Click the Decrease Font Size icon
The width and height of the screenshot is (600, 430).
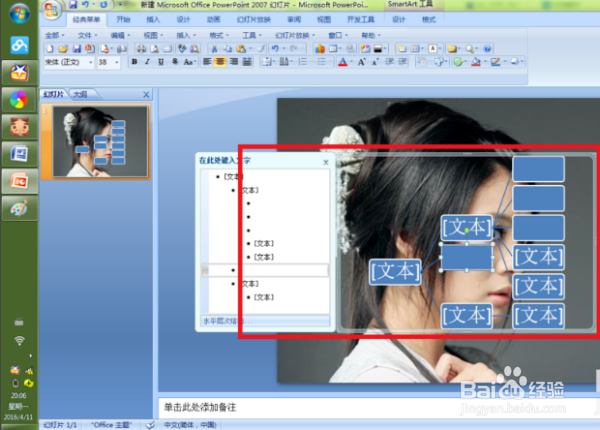pyautogui.click(x=375, y=62)
